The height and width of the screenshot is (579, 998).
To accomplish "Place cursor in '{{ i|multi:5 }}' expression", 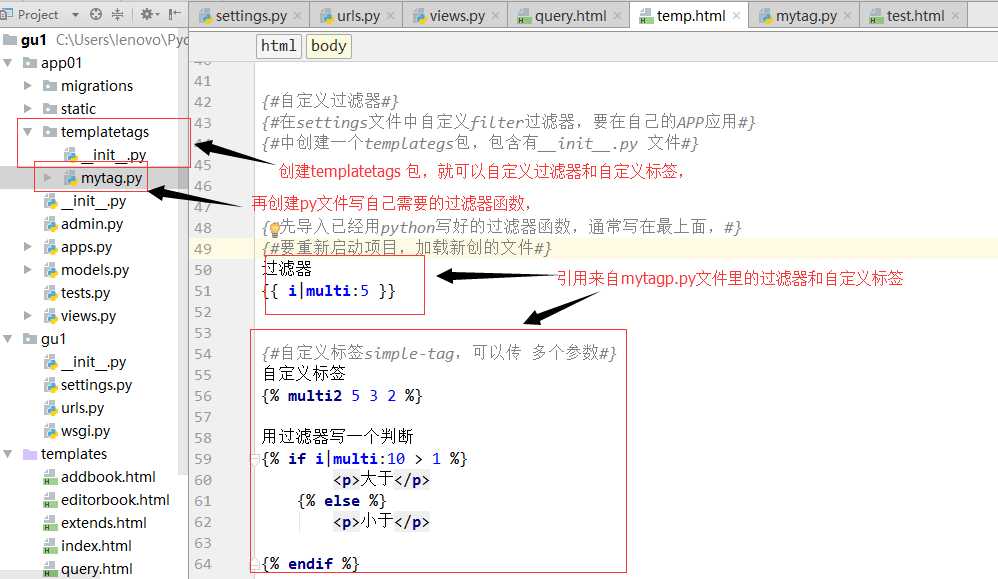I will pos(328,291).
